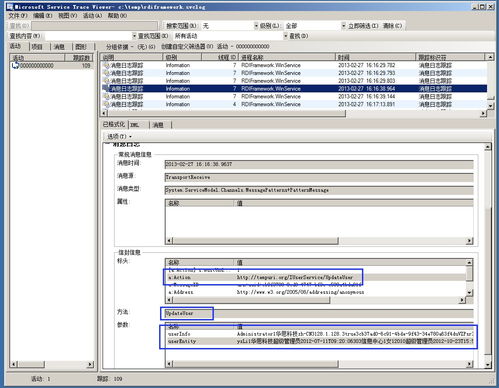This screenshot has width=499, height=388.
Task: Click up arrow of 标头 table scrollbar
Action: coord(469,262)
